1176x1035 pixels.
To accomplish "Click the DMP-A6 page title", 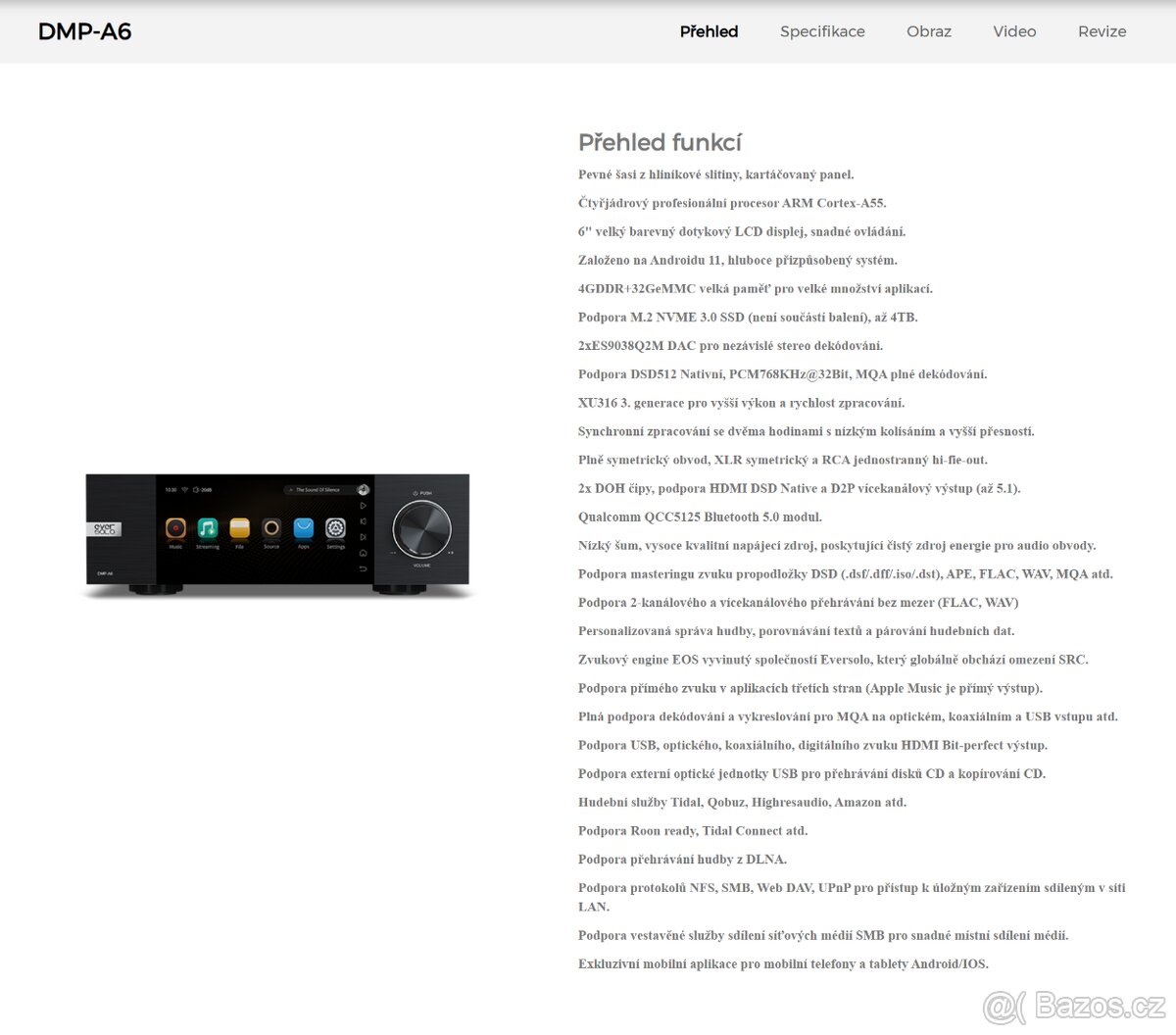I will 84,31.
